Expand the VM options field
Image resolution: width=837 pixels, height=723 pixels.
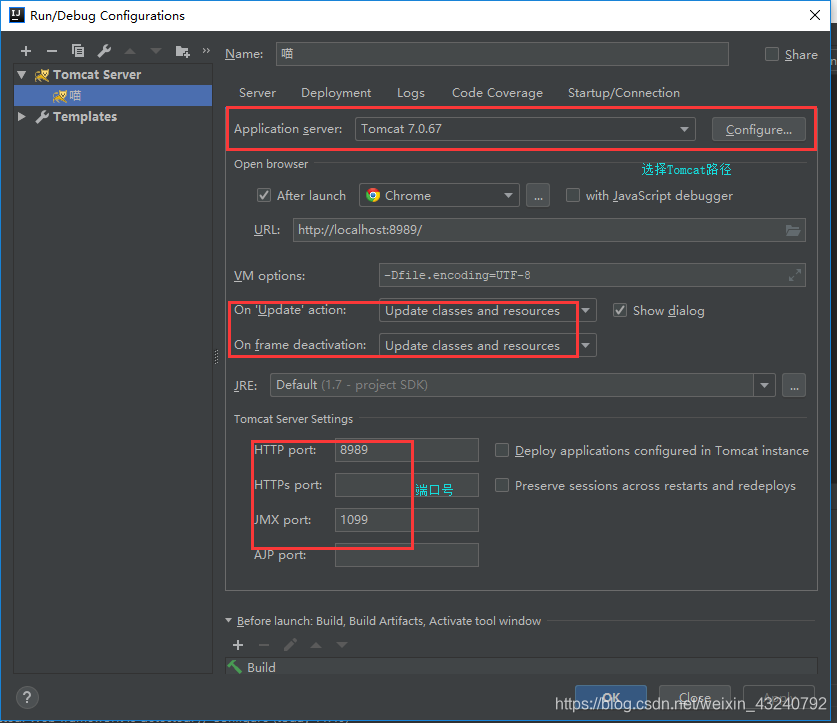click(x=795, y=276)
